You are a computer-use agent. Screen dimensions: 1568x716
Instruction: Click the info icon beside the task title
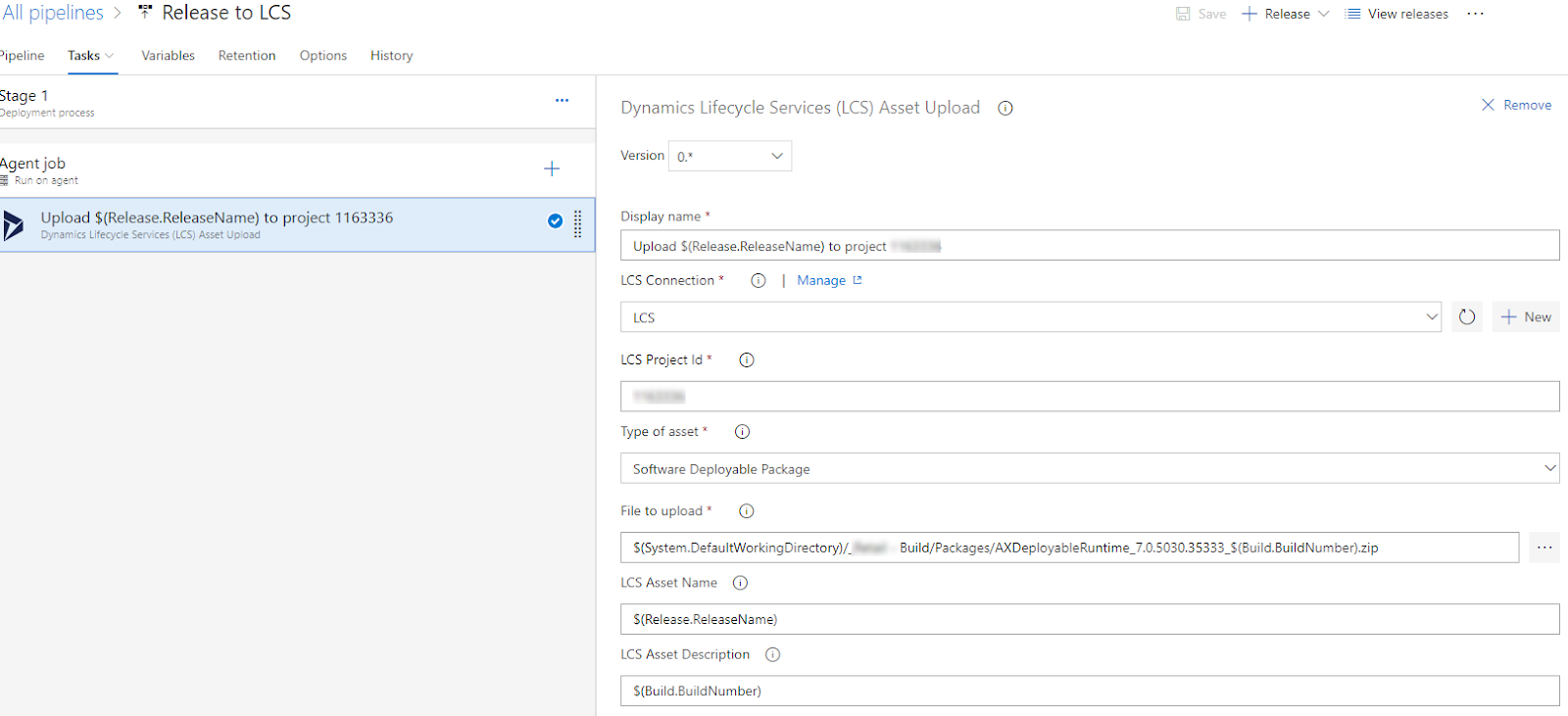[x=1004, y=109]
